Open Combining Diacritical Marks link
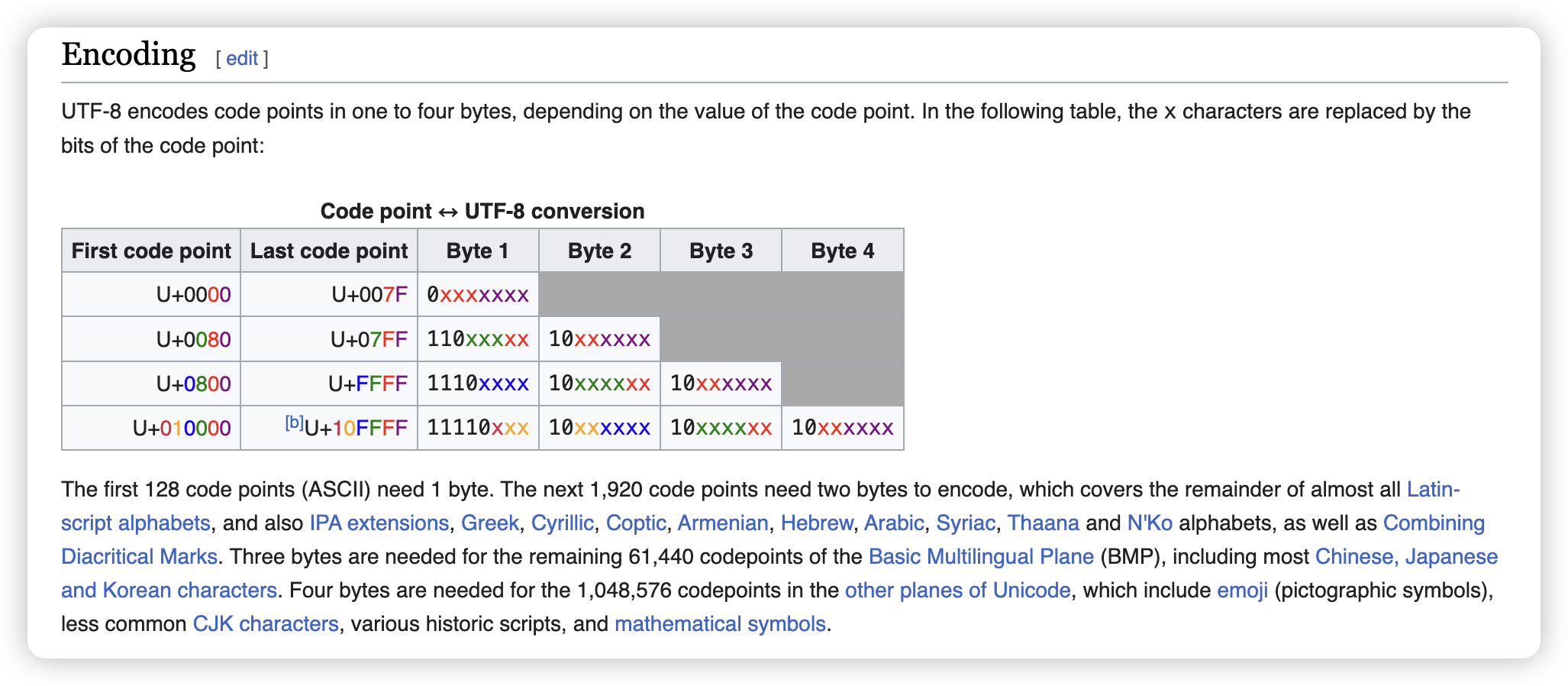Screen dimensions: 1568x686 click(x=1434, y=523)
